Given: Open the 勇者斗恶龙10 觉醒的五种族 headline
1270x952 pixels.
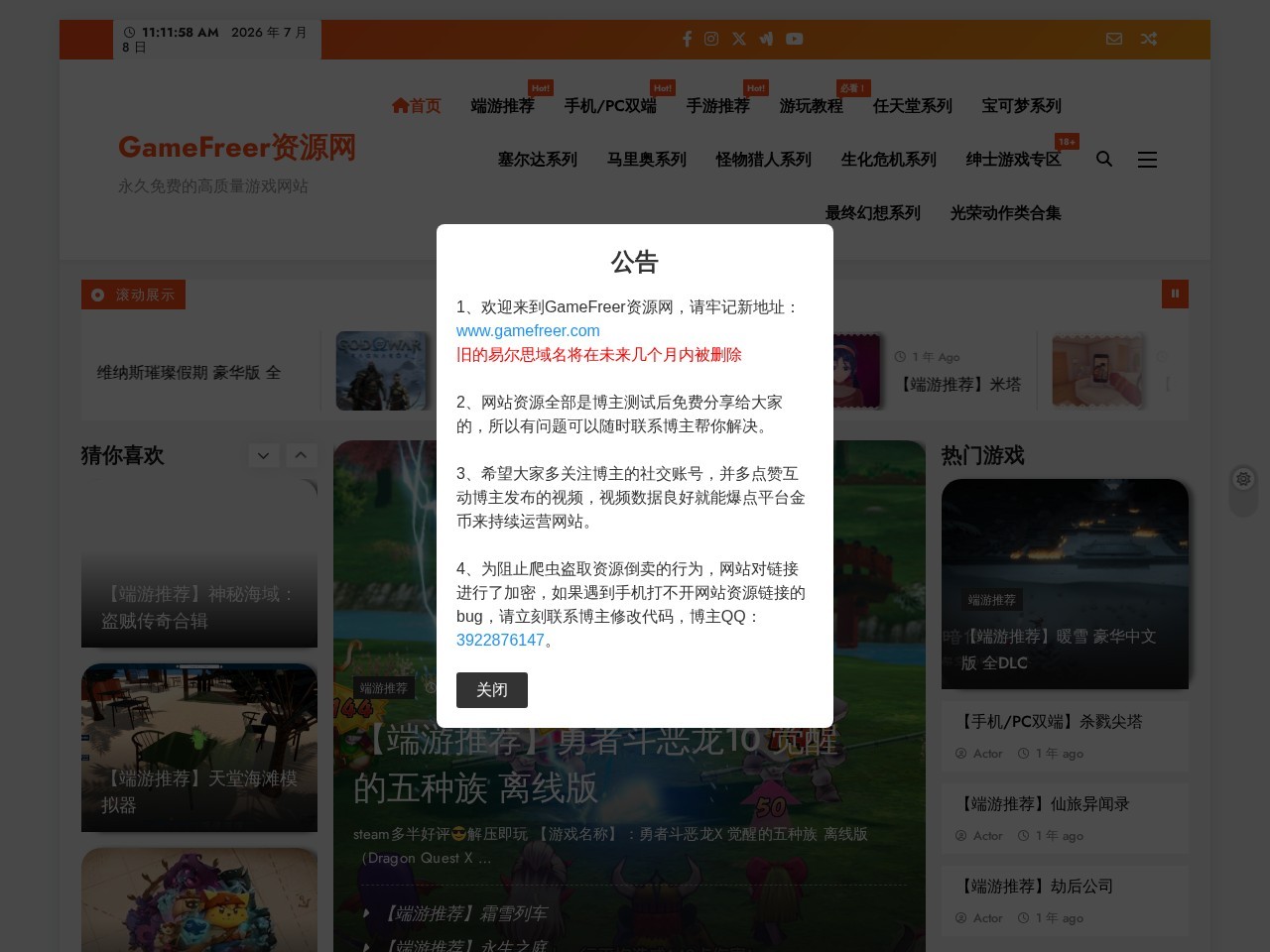Looking at the screenshot, I should click(595, 764).
